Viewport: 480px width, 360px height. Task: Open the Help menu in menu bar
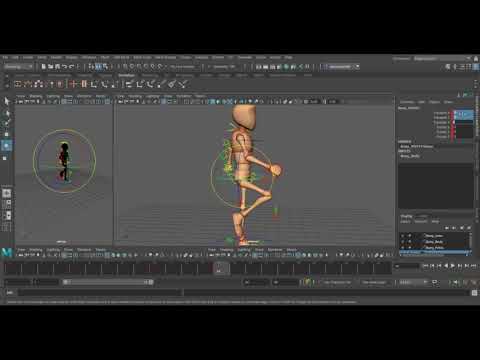[x=289, y=58]
